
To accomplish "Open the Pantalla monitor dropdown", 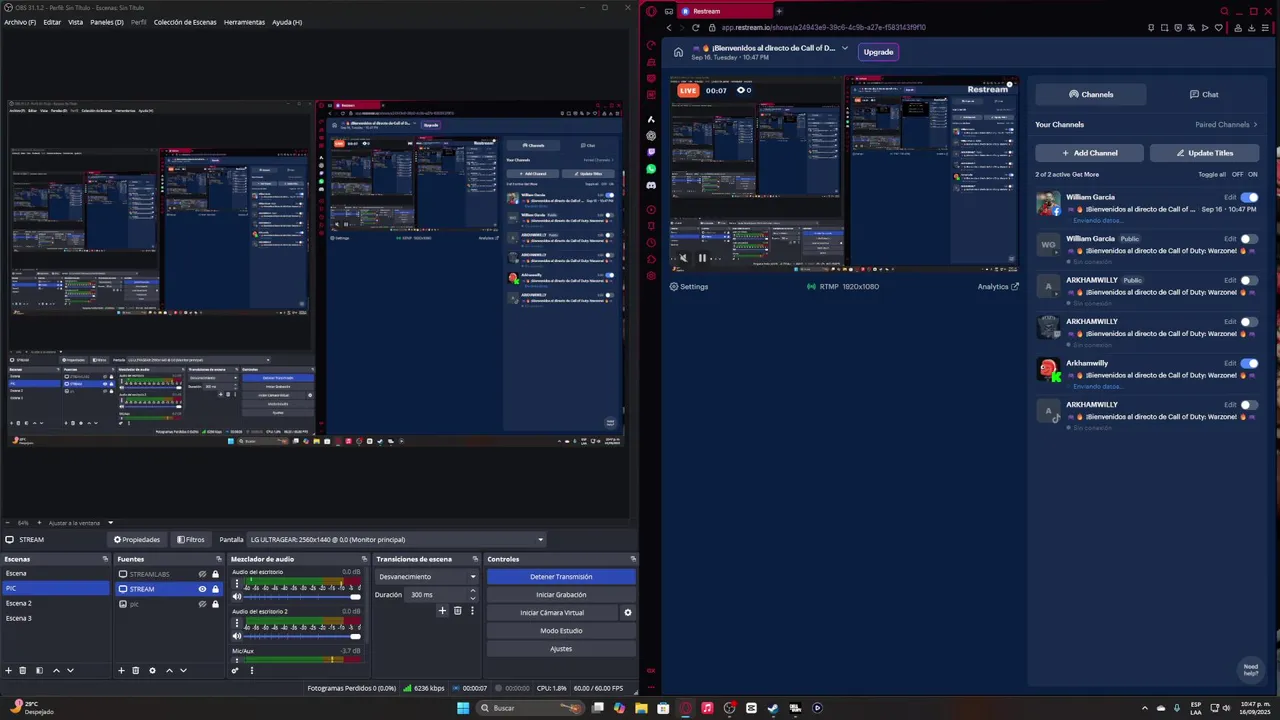I will point(396,540).
